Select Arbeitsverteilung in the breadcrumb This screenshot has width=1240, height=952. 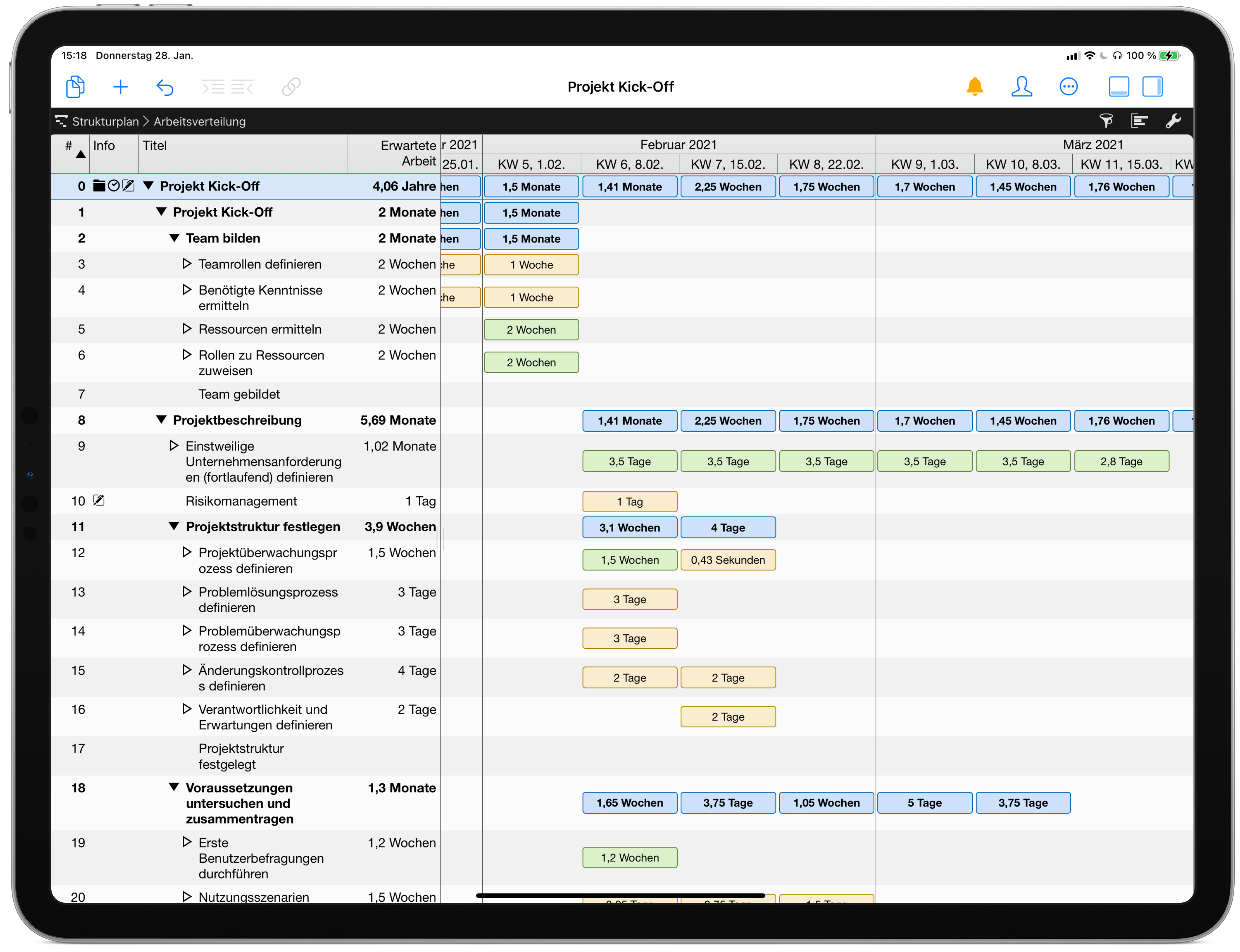coord(199,121)
